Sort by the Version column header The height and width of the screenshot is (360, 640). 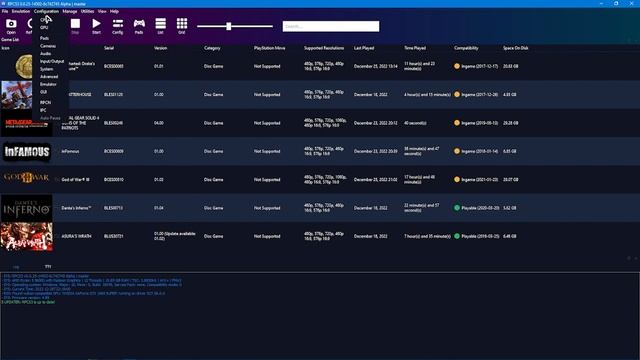point(160,48)
